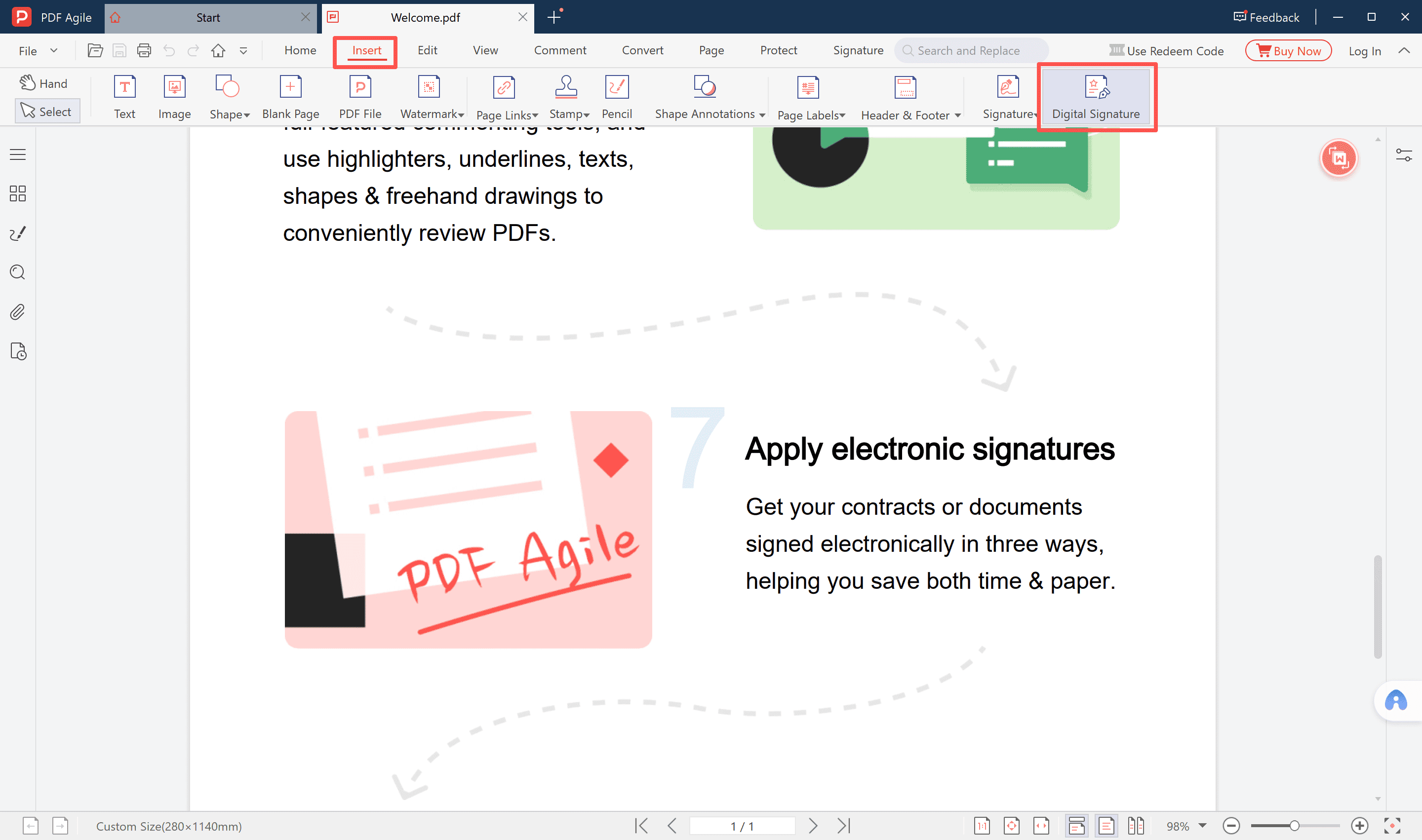Enter full screen mode
This screenshot has height=840, width=1422.
(x=1392, y=826)
